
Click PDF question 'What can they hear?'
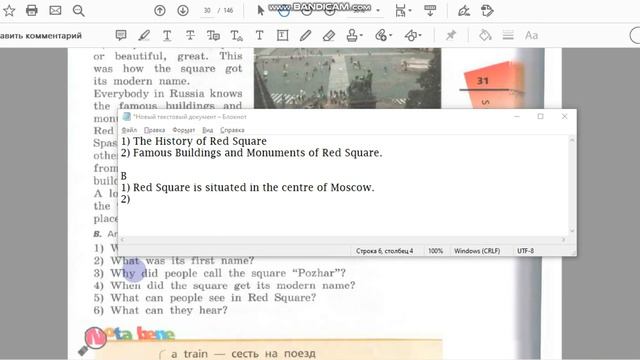169,310
